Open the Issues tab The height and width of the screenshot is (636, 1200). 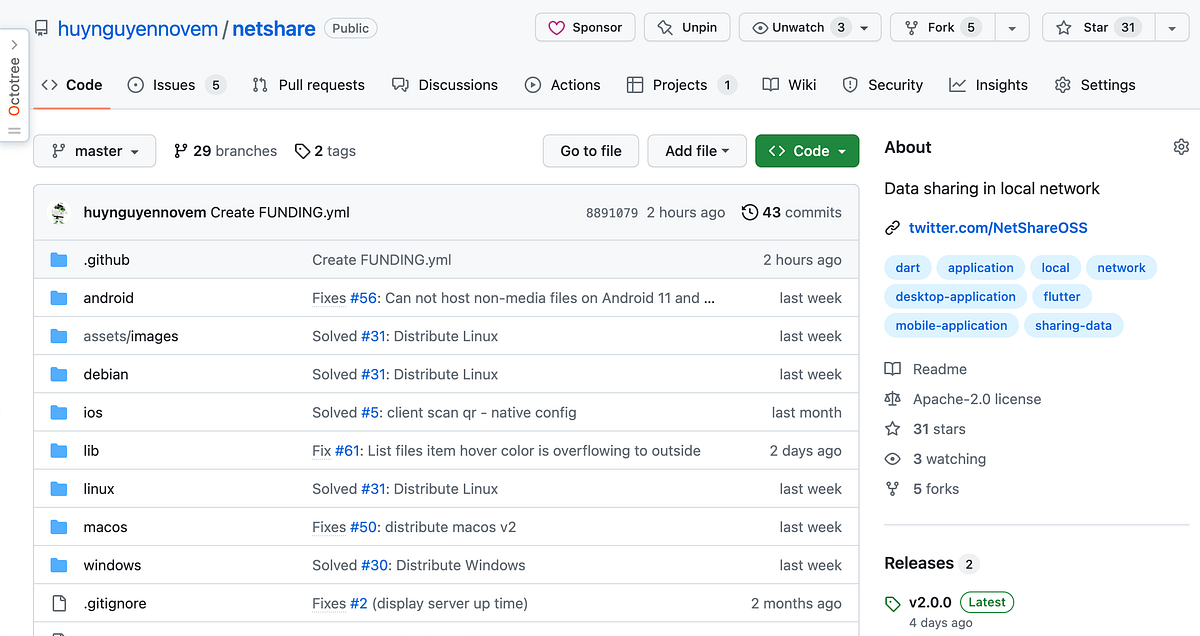click(176, 85)
